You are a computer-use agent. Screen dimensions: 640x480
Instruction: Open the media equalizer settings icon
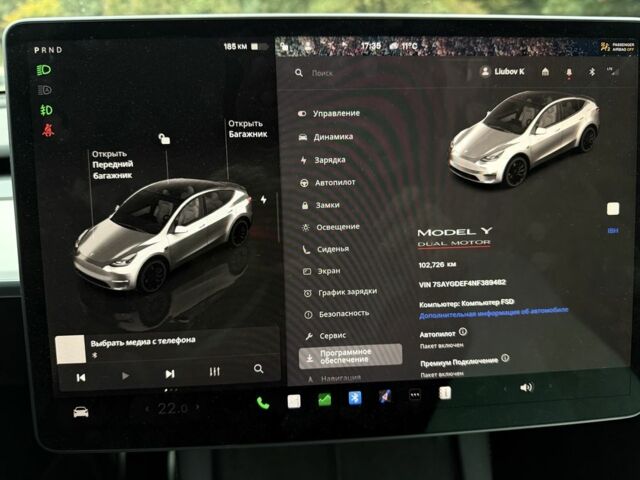(214, 372)
